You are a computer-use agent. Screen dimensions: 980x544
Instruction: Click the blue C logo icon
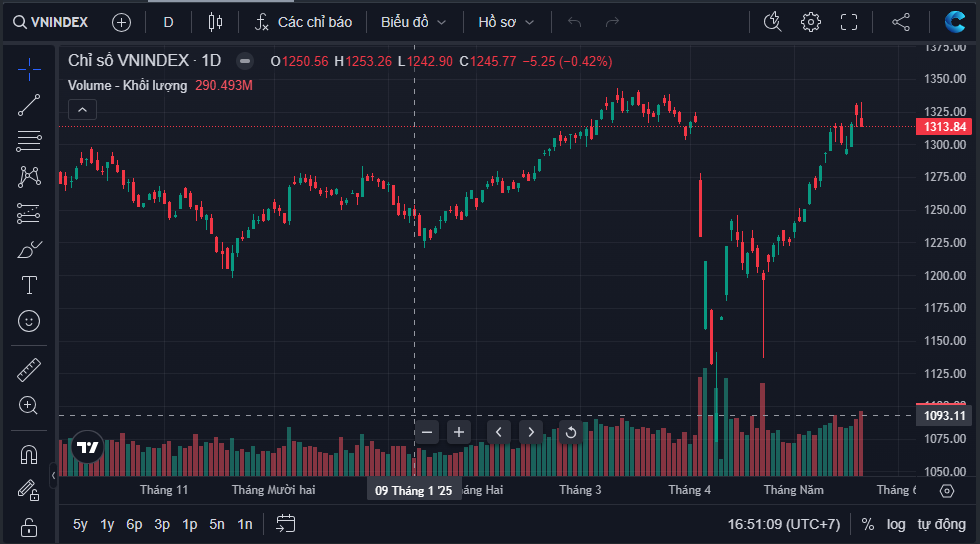(954, 23)
